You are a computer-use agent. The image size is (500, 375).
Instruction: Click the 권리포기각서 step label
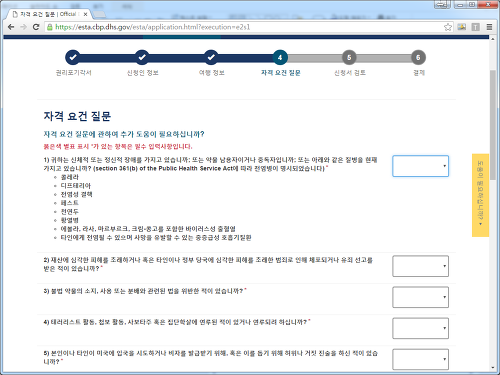point(73,73)
